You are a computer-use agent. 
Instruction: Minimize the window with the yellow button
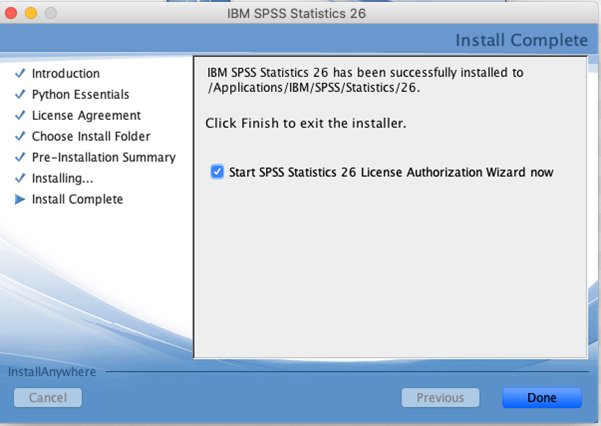31,13
